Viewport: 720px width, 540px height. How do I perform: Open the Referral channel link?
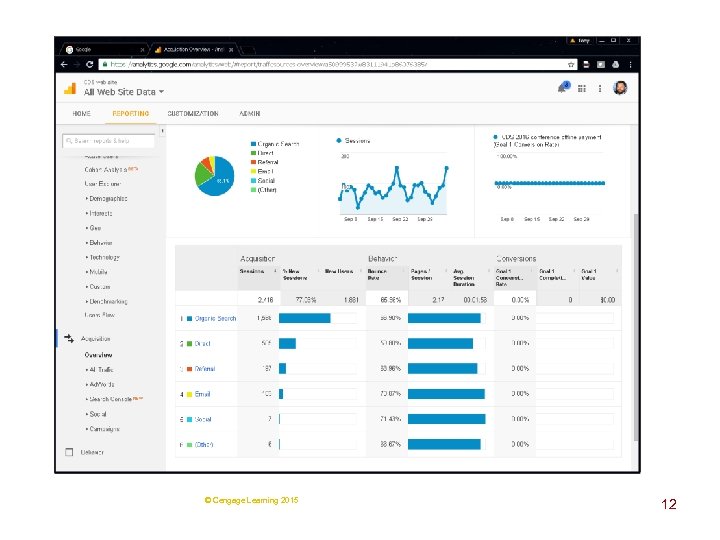tap(205, 369)
